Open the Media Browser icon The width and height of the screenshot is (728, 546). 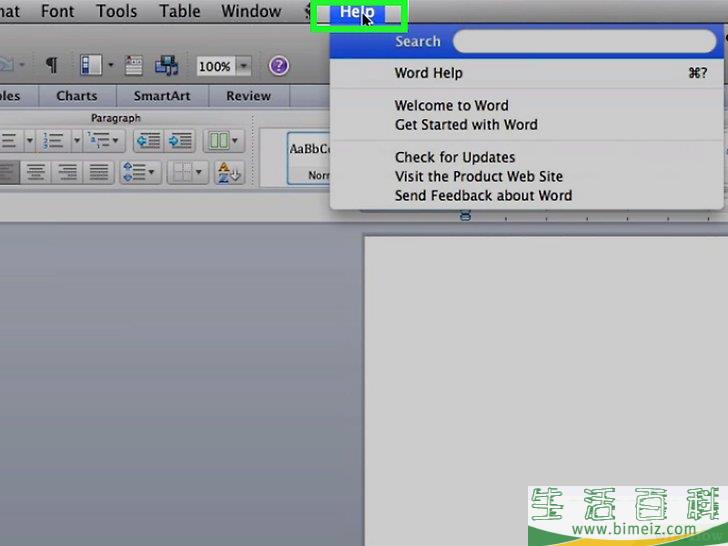click(x=166, y=66)
